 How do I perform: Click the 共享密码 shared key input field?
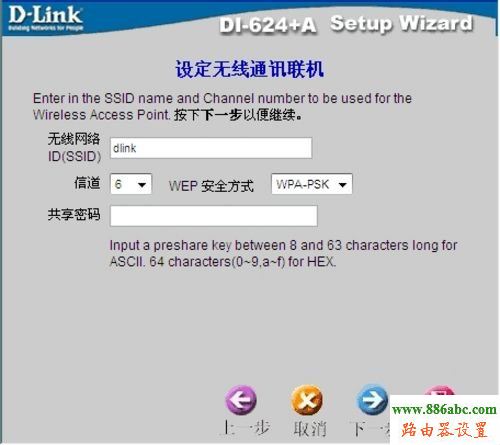[x=214, y=216]
